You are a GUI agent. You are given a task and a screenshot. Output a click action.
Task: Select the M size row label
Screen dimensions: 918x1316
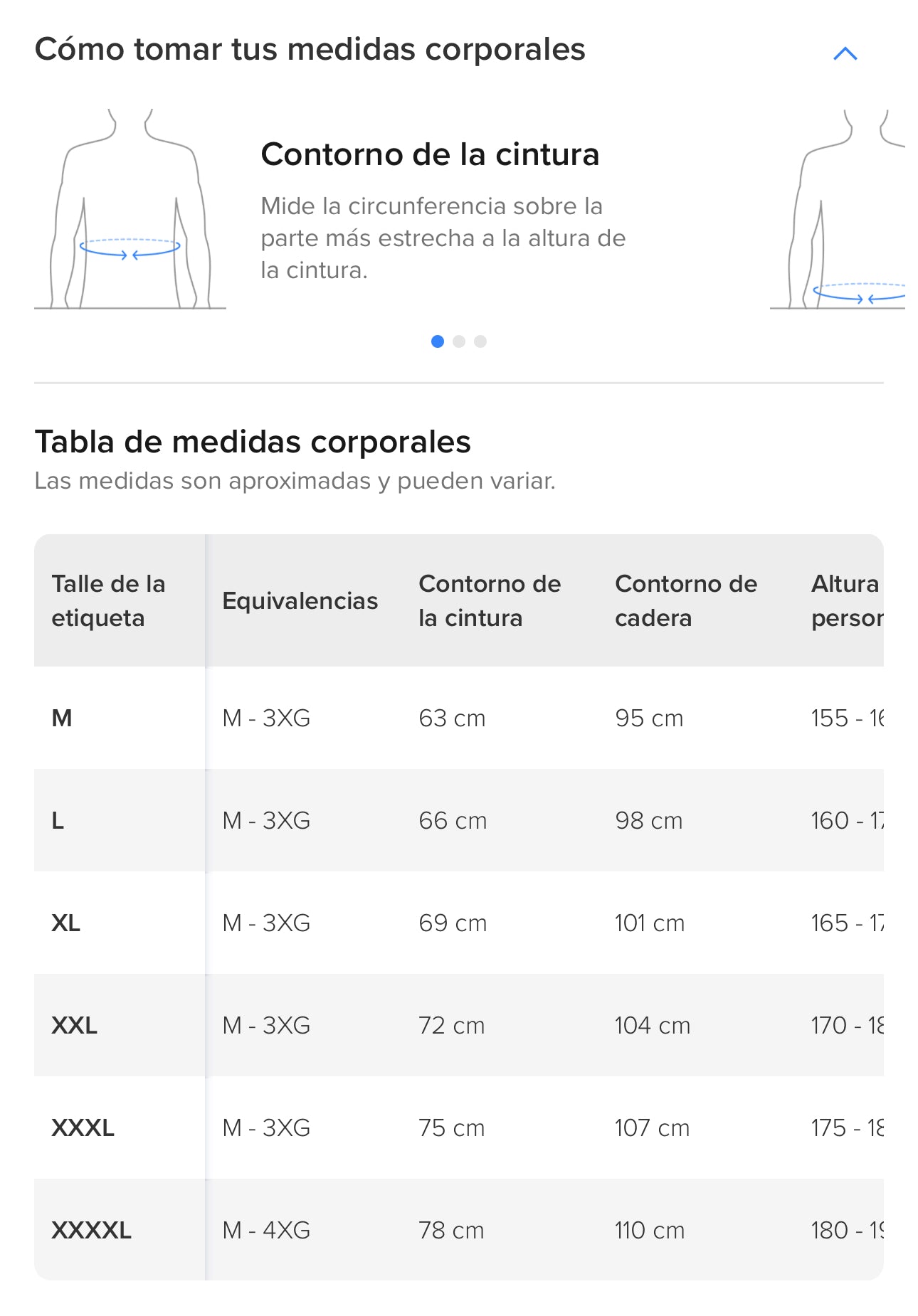pos(62,718)
